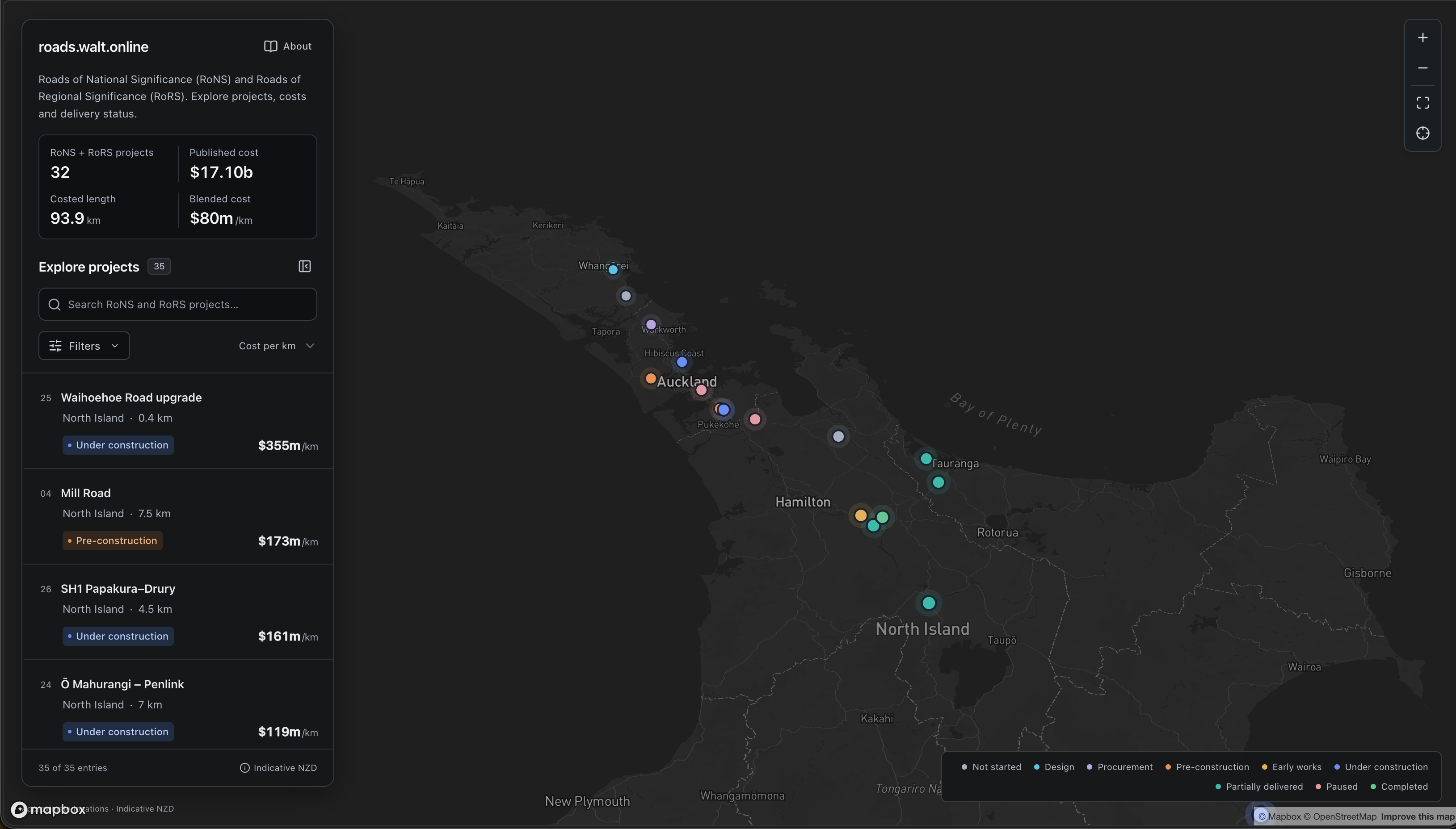Select the Mill Road project
1456x829 pixels.
[178, 516]
